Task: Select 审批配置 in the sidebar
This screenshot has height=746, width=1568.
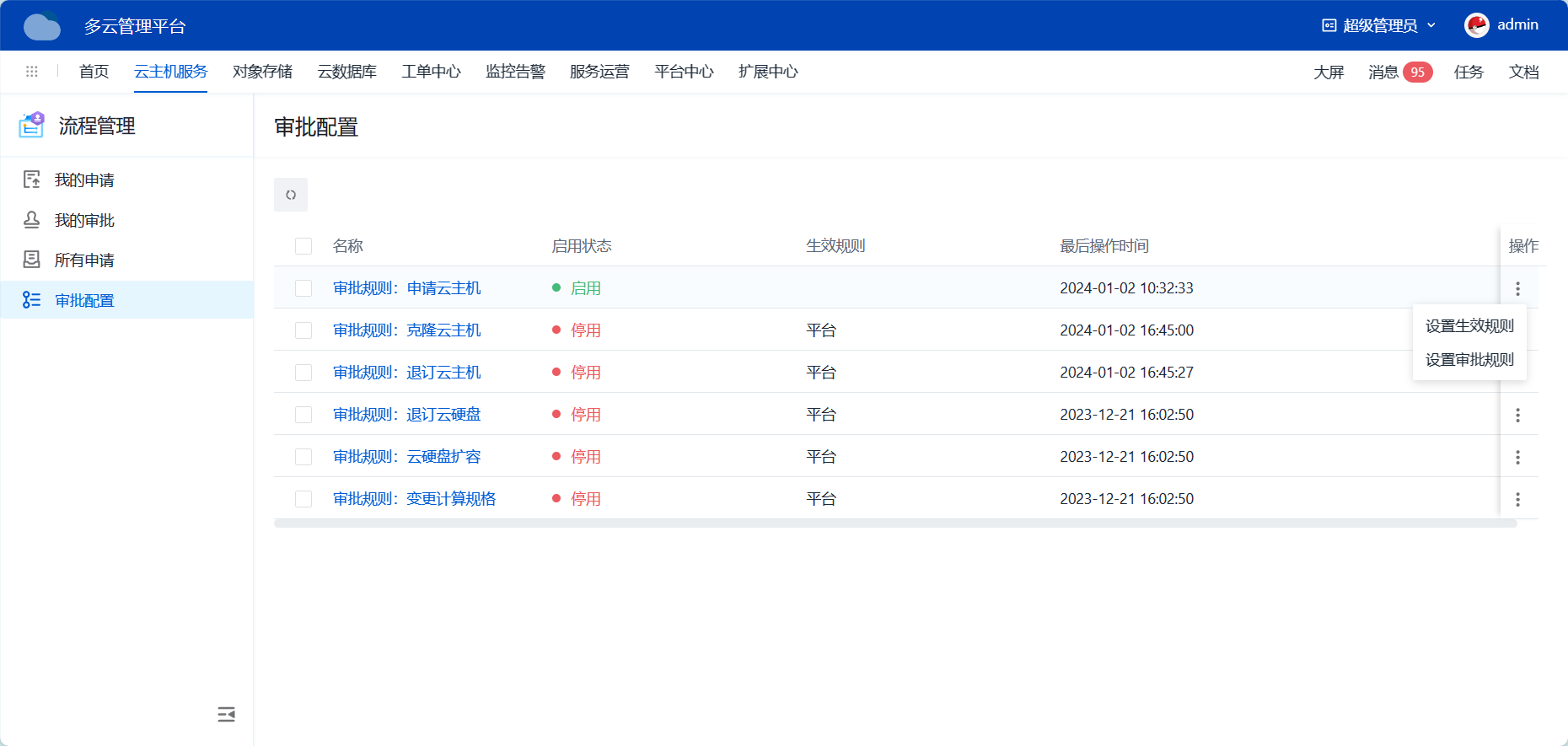Action: coord(126,300)
